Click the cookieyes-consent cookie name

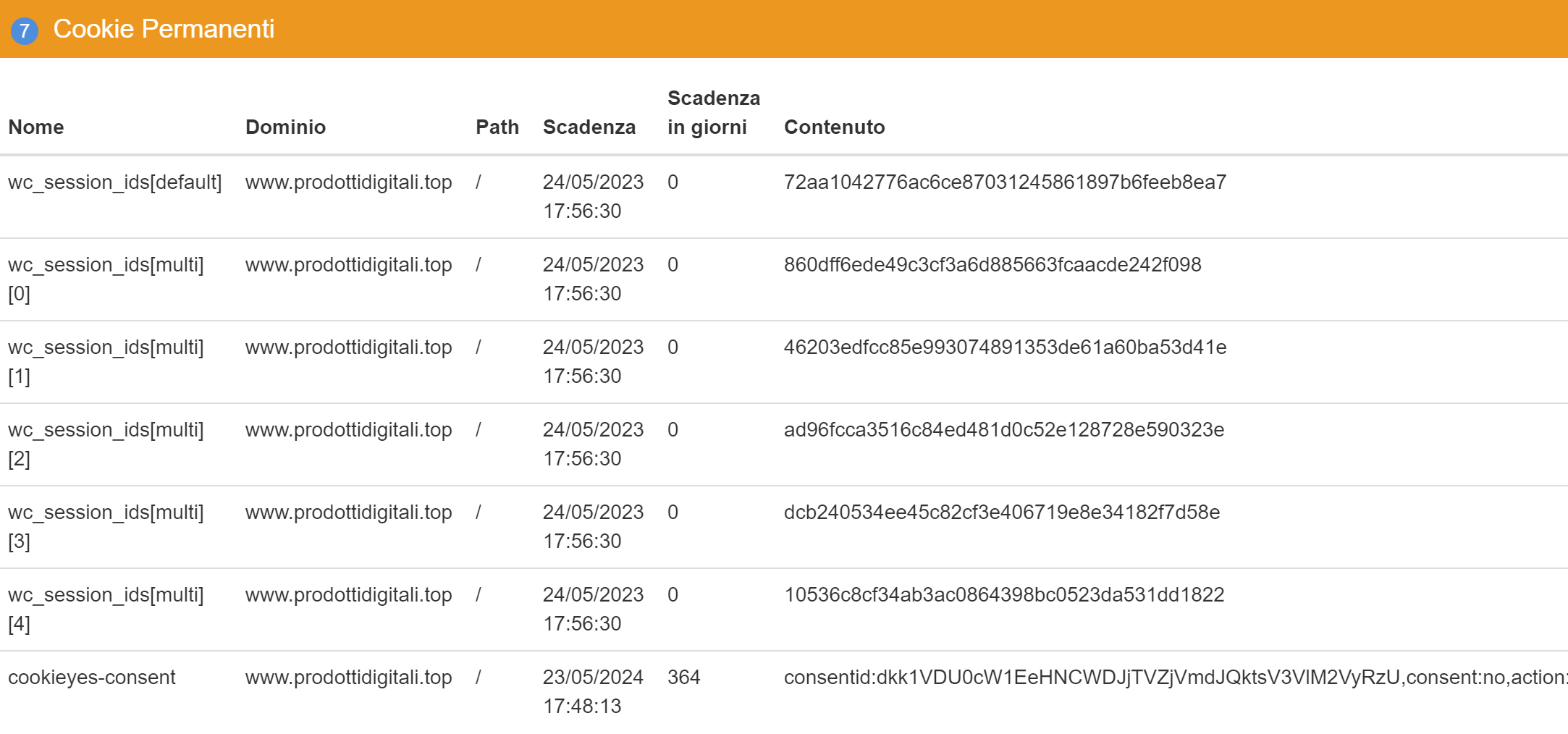[92, 678]
